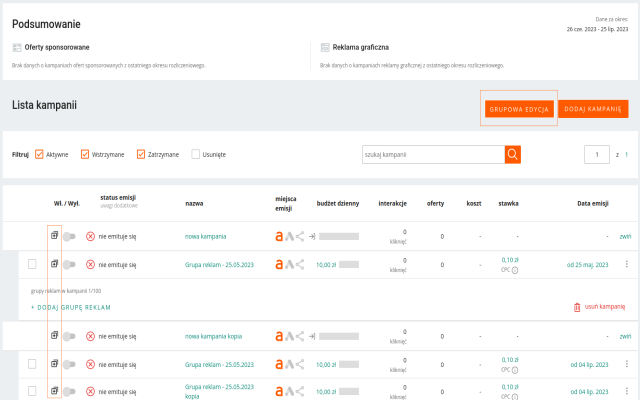
Task: Click the share network icon in nowa kampania kopia row
Action: pyautogui.click(x=300, y=336)
